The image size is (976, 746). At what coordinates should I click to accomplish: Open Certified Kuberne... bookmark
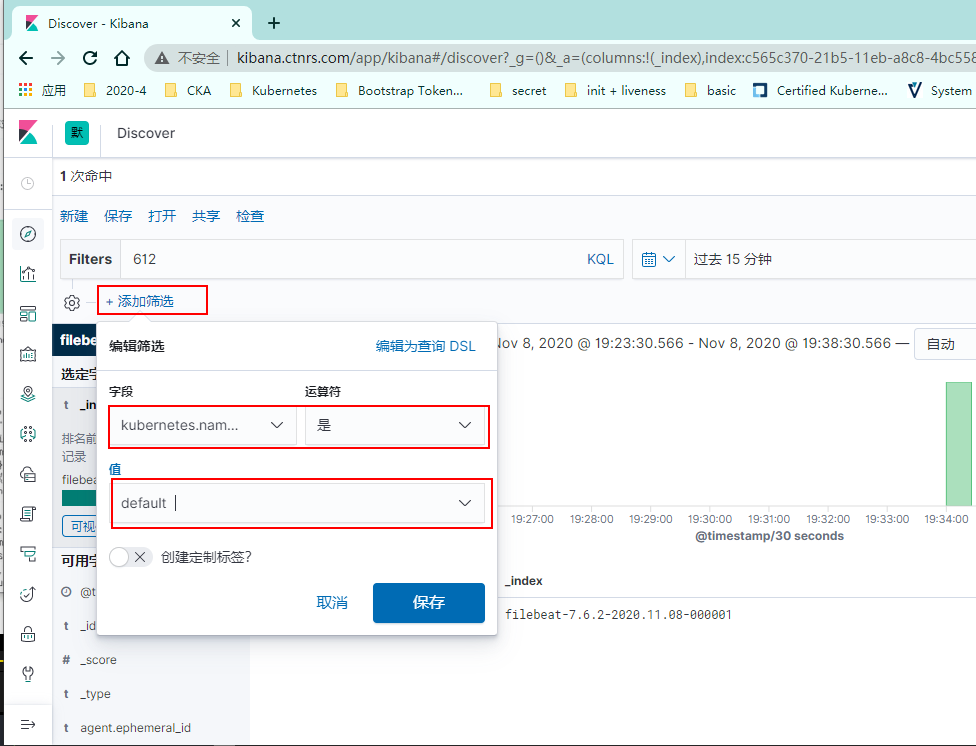[821, 90]
